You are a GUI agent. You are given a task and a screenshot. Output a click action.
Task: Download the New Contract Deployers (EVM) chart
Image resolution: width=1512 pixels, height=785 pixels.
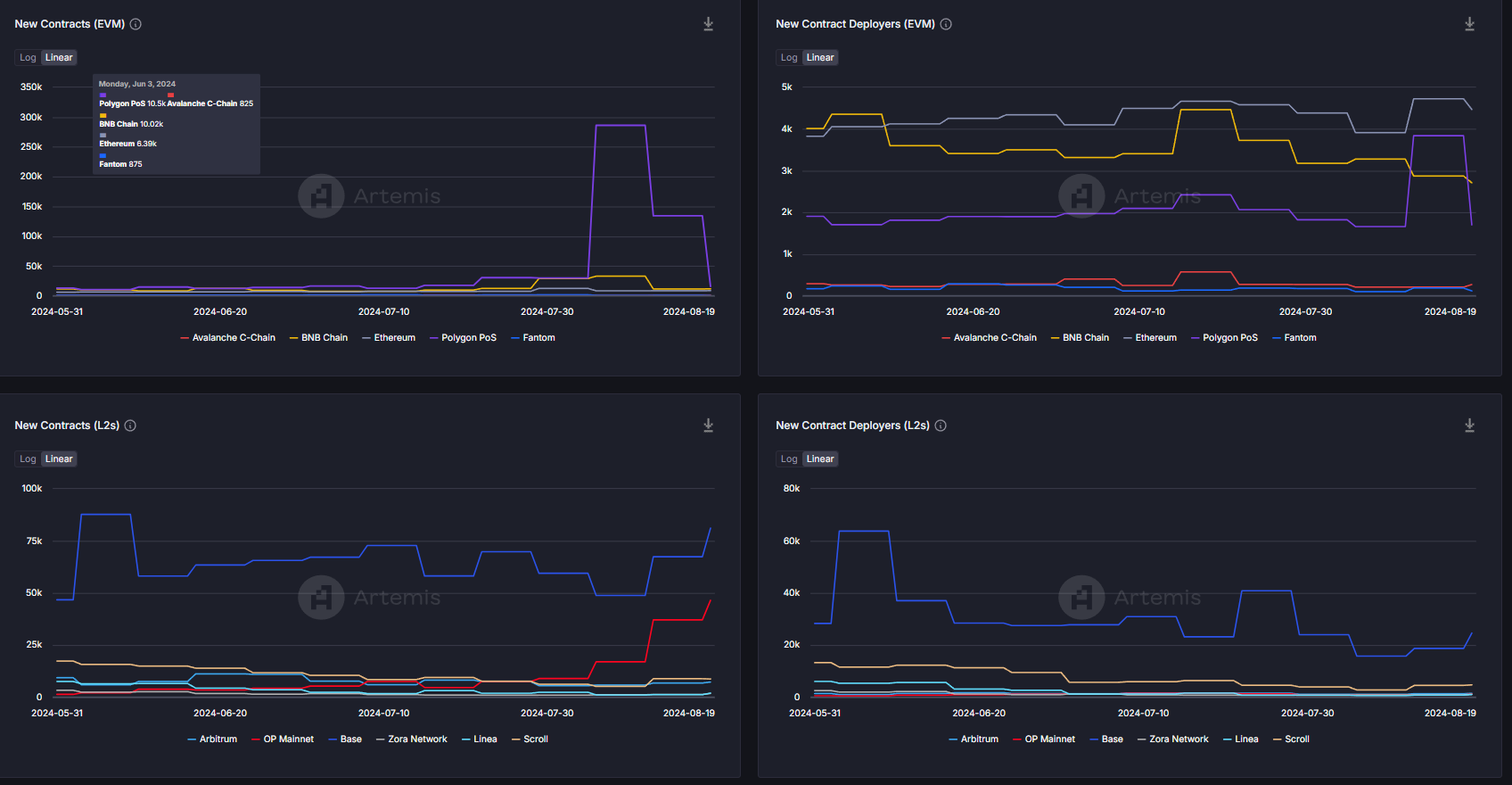coord(1469,24)
